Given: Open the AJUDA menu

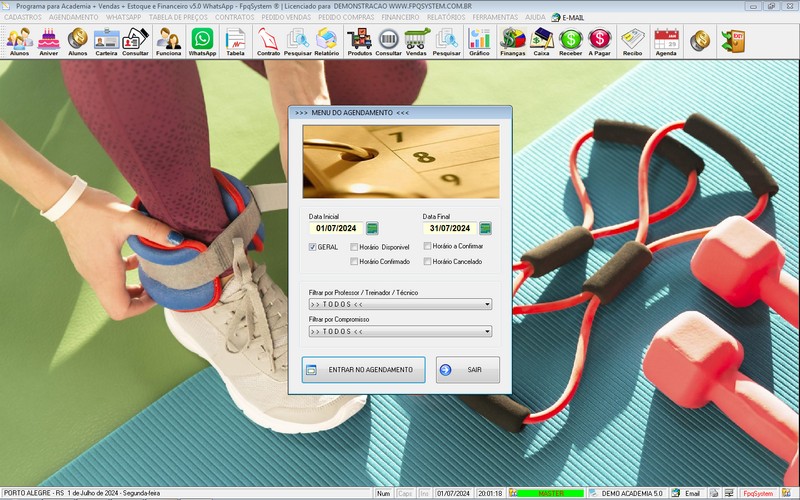Looking at the screenshot, I should pyautogui.click(x=535, y=17).
